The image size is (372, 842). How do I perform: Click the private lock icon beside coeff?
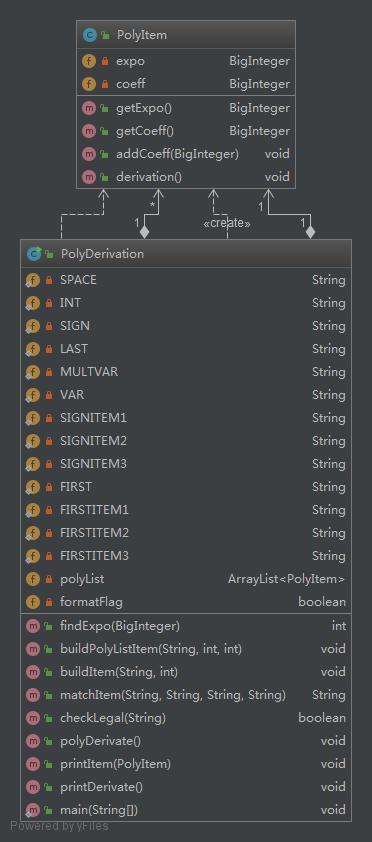point(105,84)
